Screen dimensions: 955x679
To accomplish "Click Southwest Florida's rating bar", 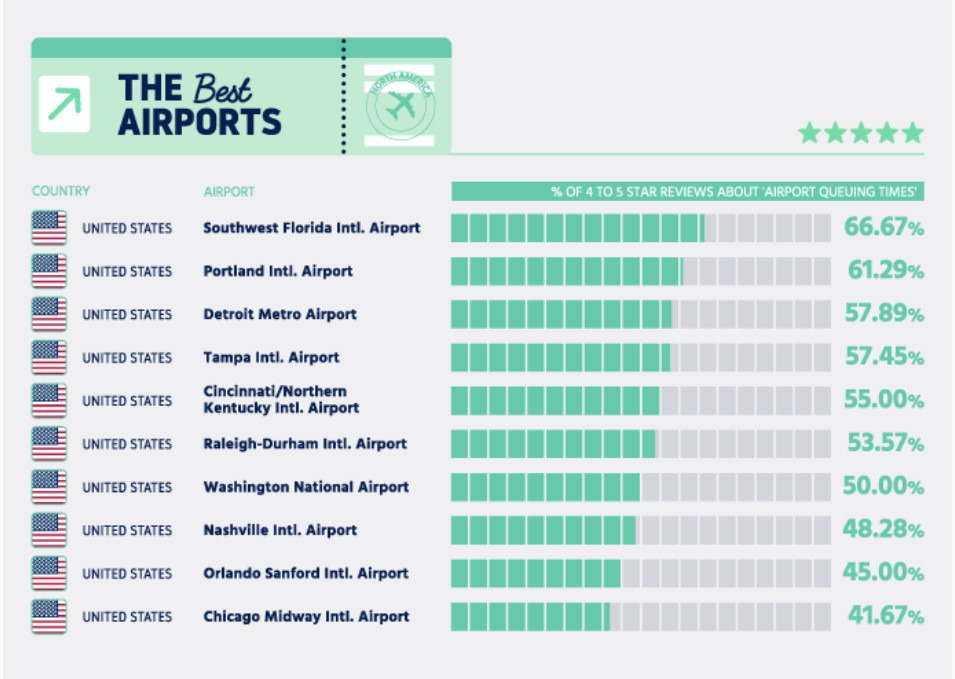I will point(641,228).
